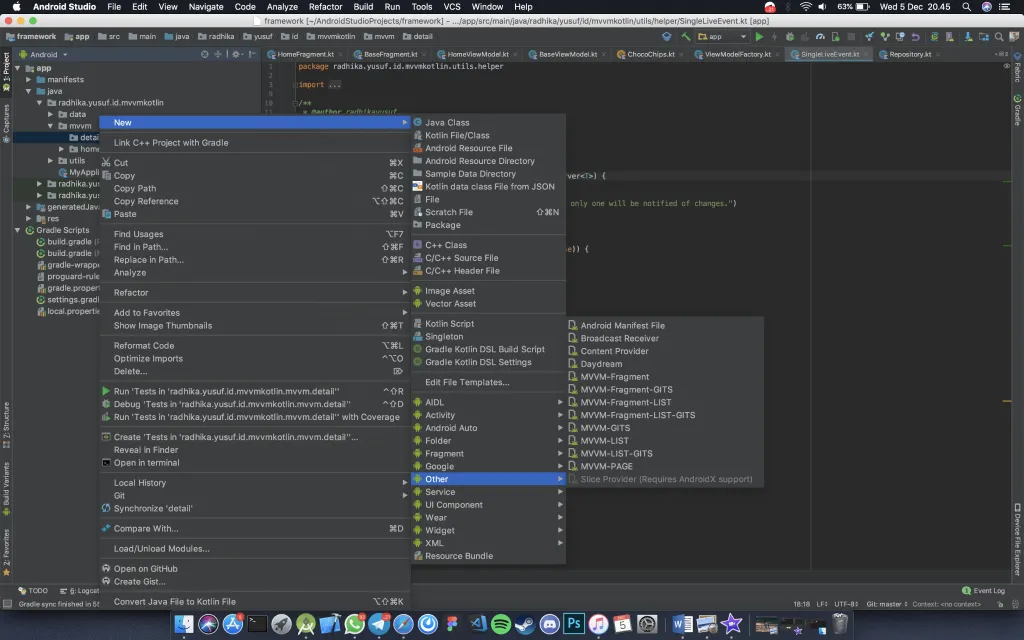Expand the data package tree arrow
Viewport: 1024px width, 640px height.
(x=50, y=114)
